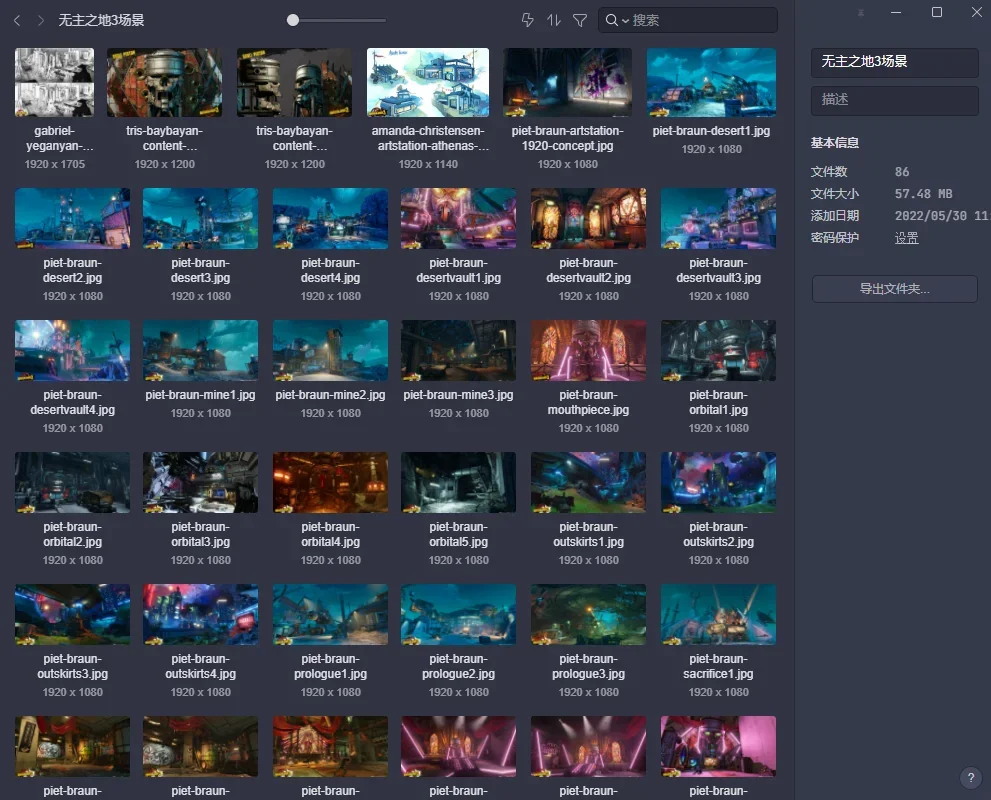Screen dimensions: 991x800
Task: Select the piet-braun-outskirts1.jpg thumbnail
Action: (x=588, y=482)
